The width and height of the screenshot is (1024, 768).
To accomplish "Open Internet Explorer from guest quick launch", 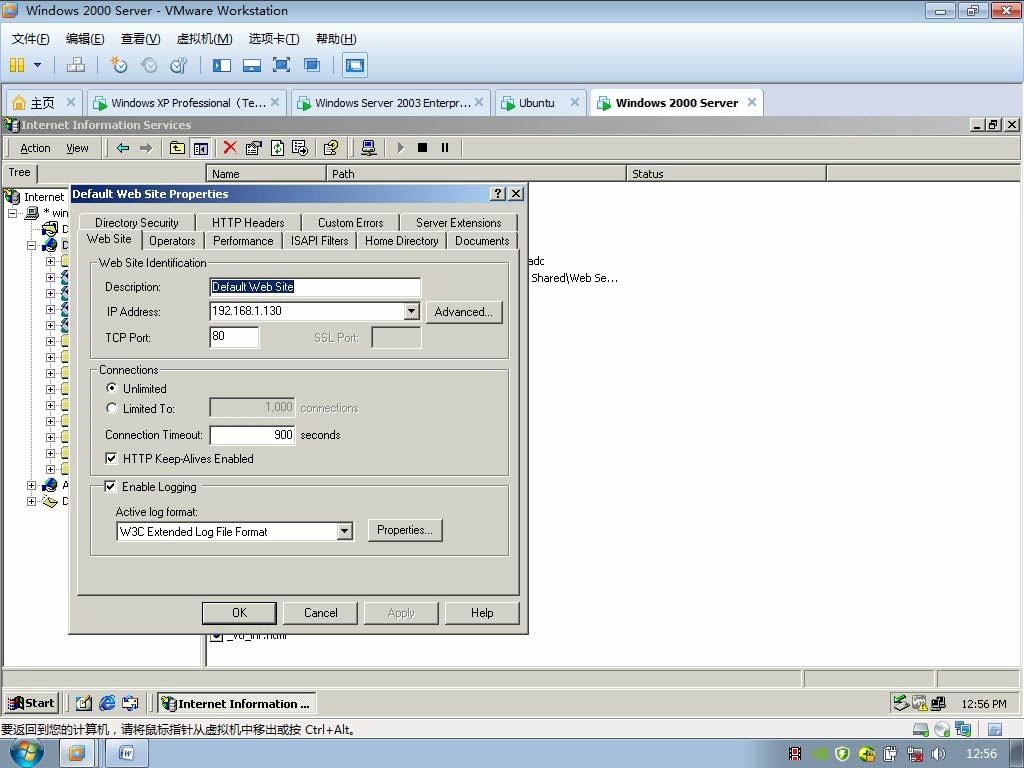I will click(x=107, y=703).
